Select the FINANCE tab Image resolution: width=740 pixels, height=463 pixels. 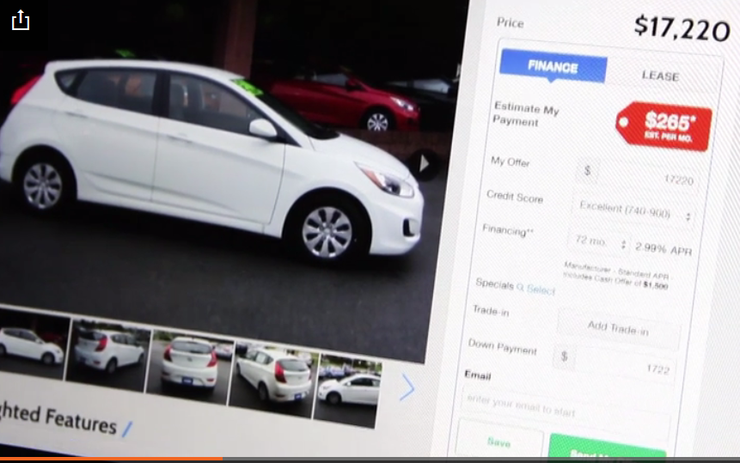pyautogui.click(x=553, y=67)
